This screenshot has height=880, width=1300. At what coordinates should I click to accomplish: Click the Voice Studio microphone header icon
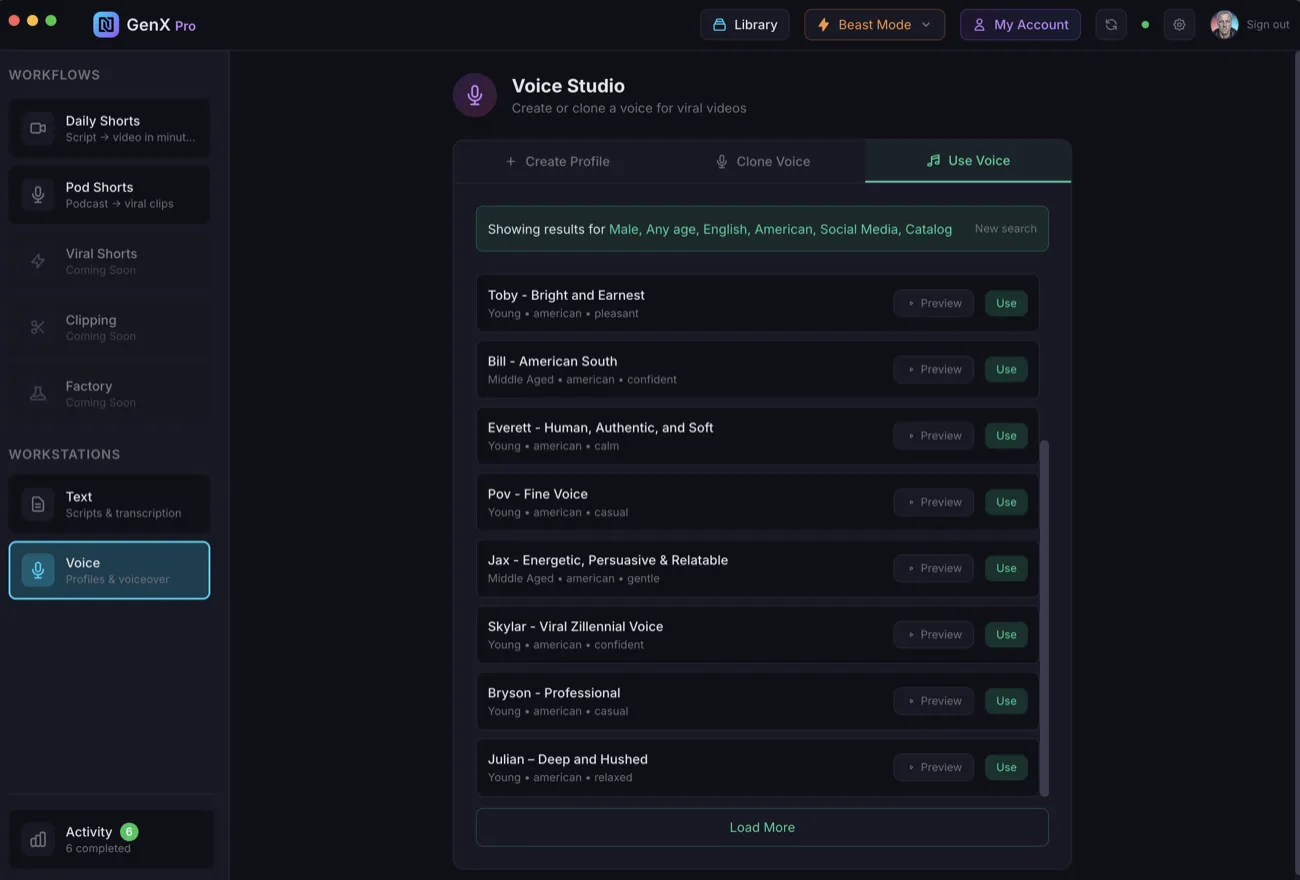[x=474, y=94]
